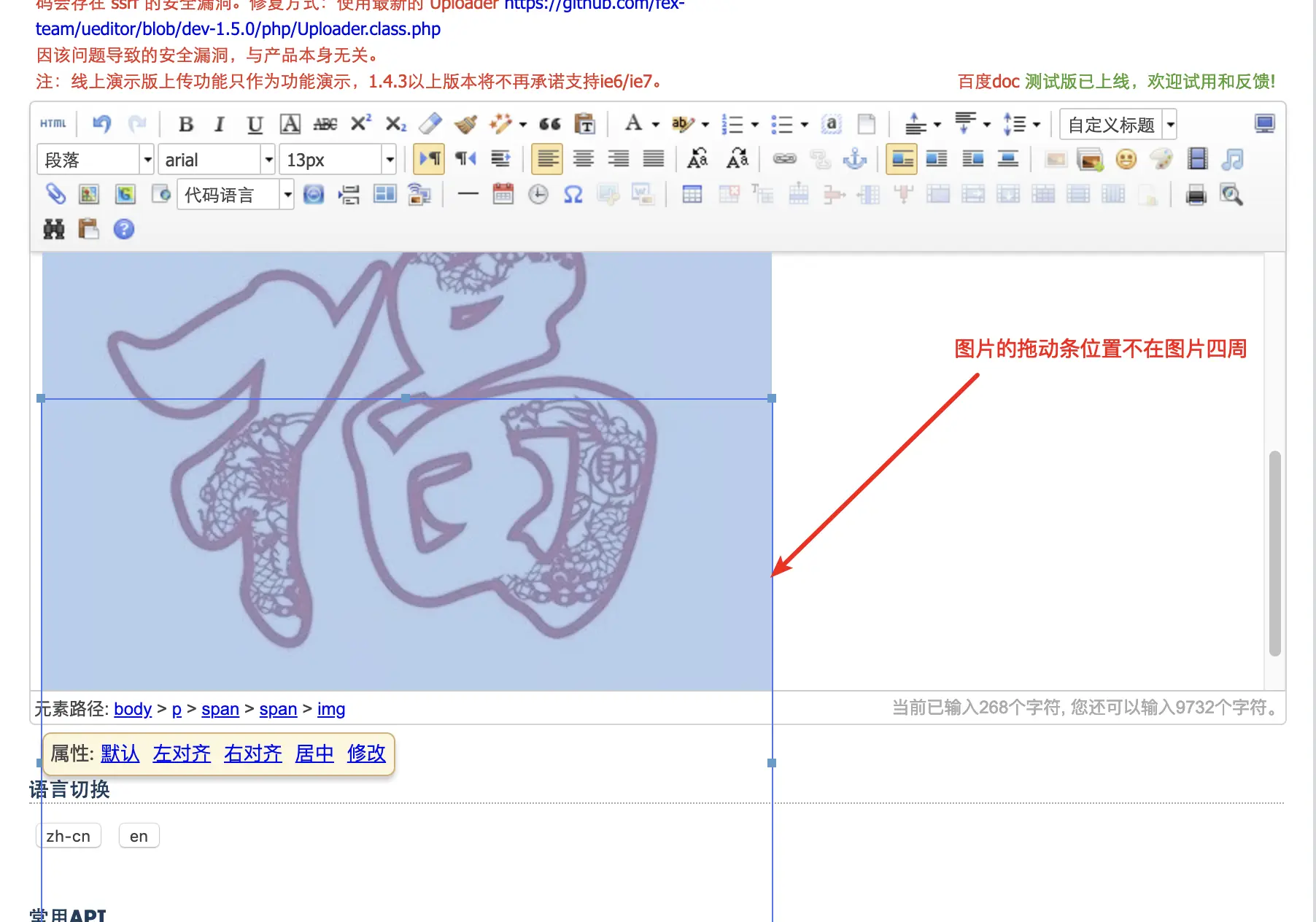Click the select-all icon

click(831, 124)
